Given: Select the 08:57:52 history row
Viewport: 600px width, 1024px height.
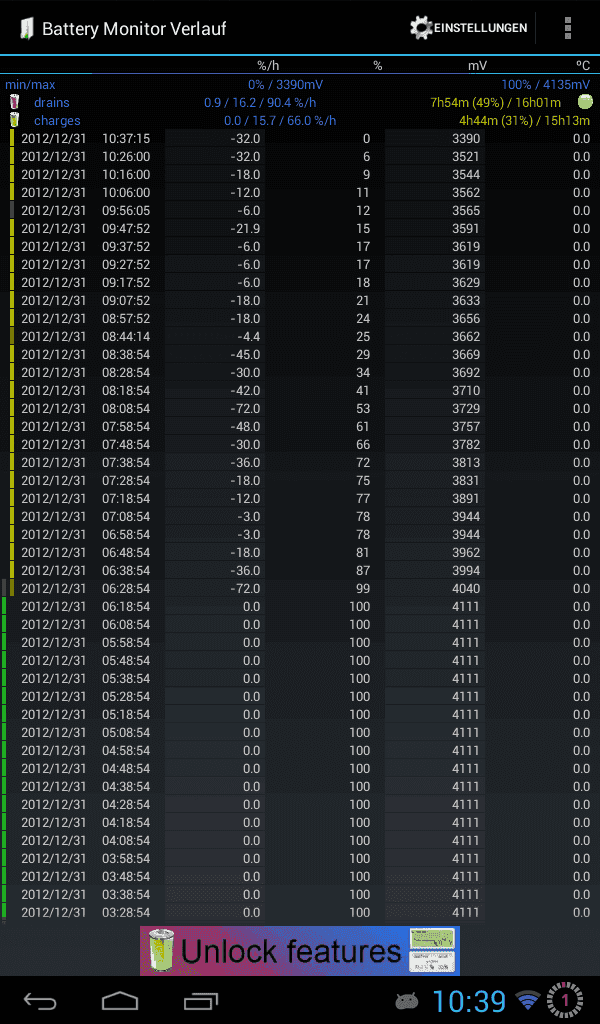Looking at the screenshot, I should pos(300,318).
